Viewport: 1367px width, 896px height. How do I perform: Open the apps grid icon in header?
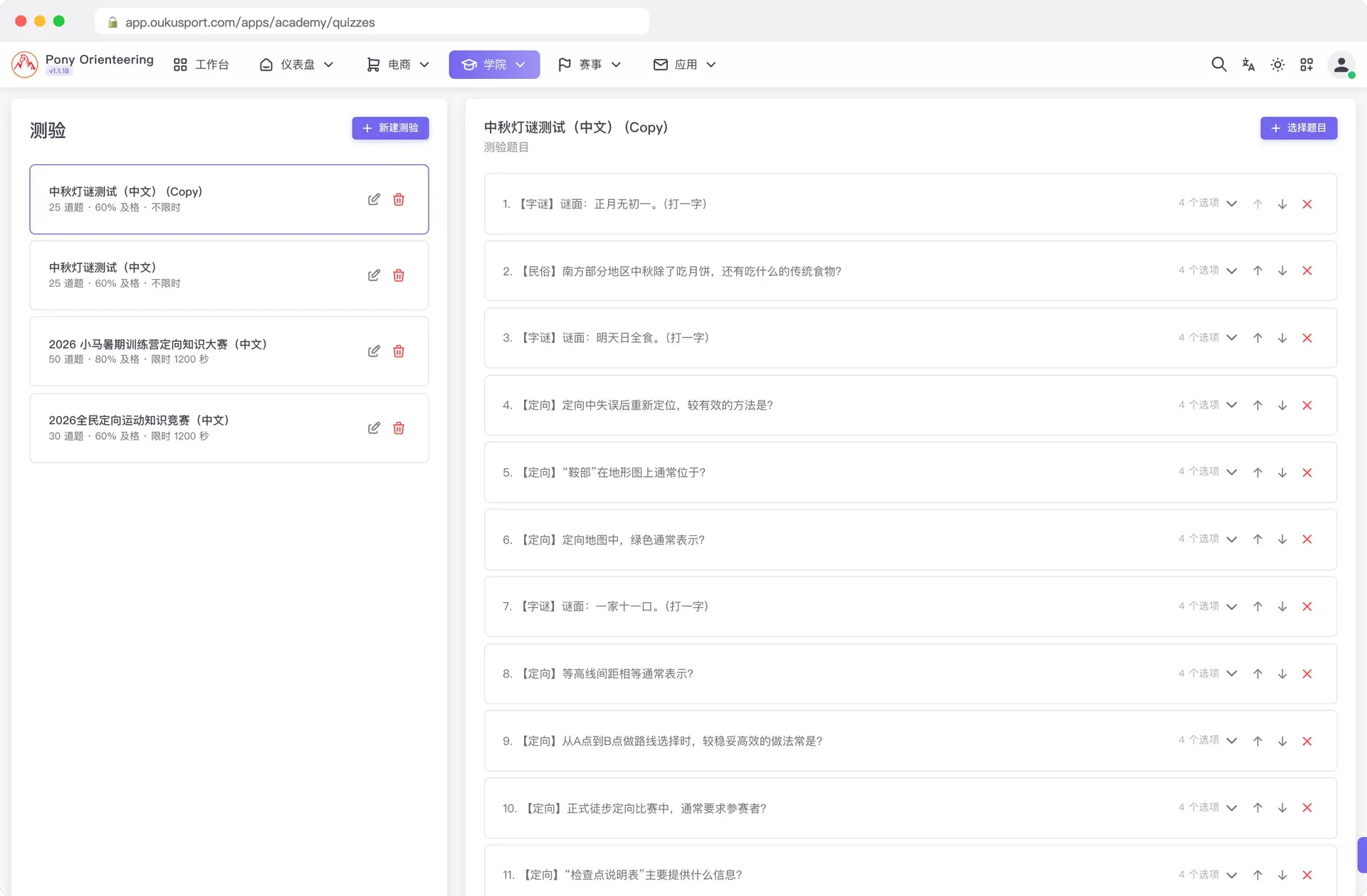pos(1306,65)
